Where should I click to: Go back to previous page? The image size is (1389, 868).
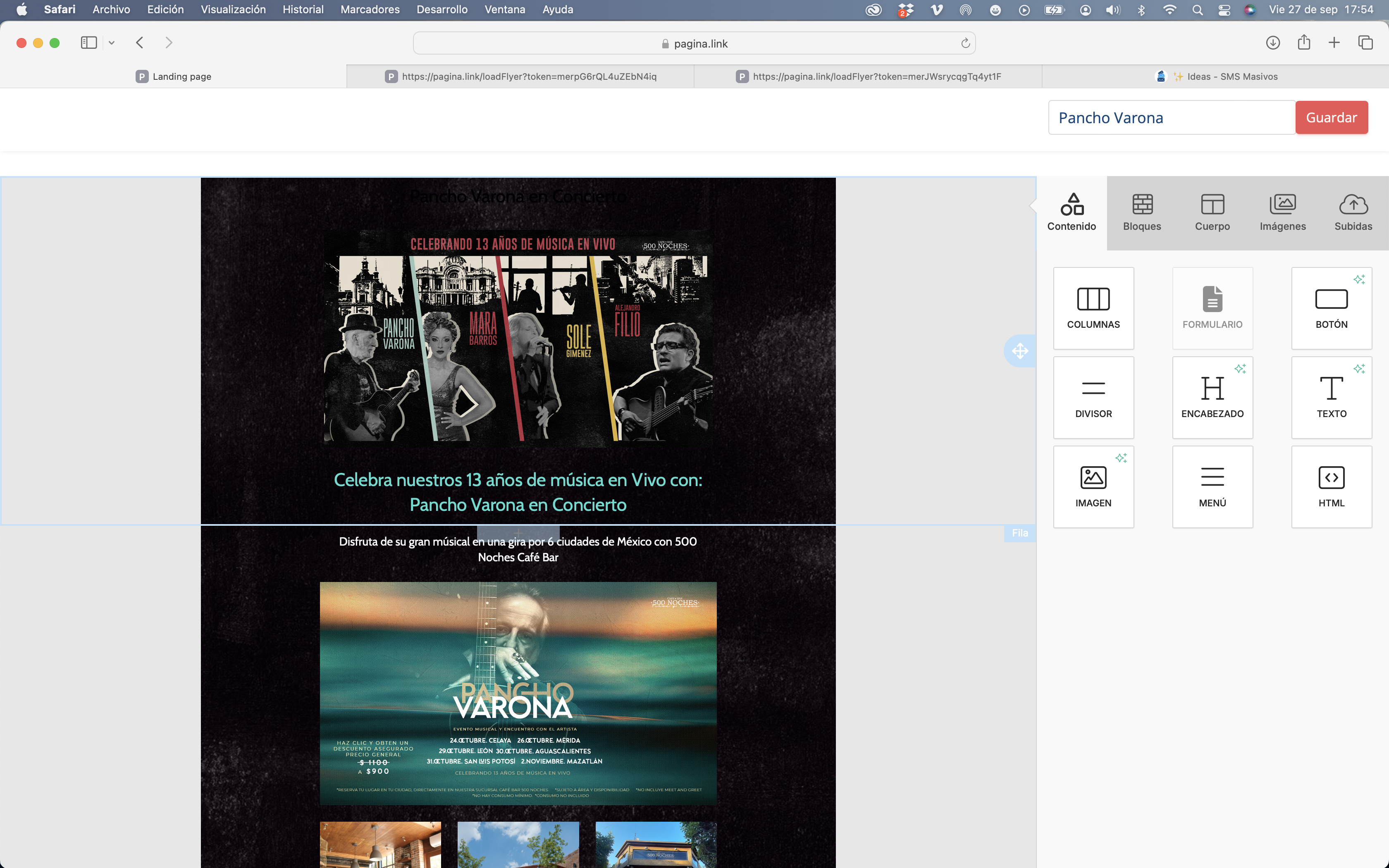click(139, 43)
